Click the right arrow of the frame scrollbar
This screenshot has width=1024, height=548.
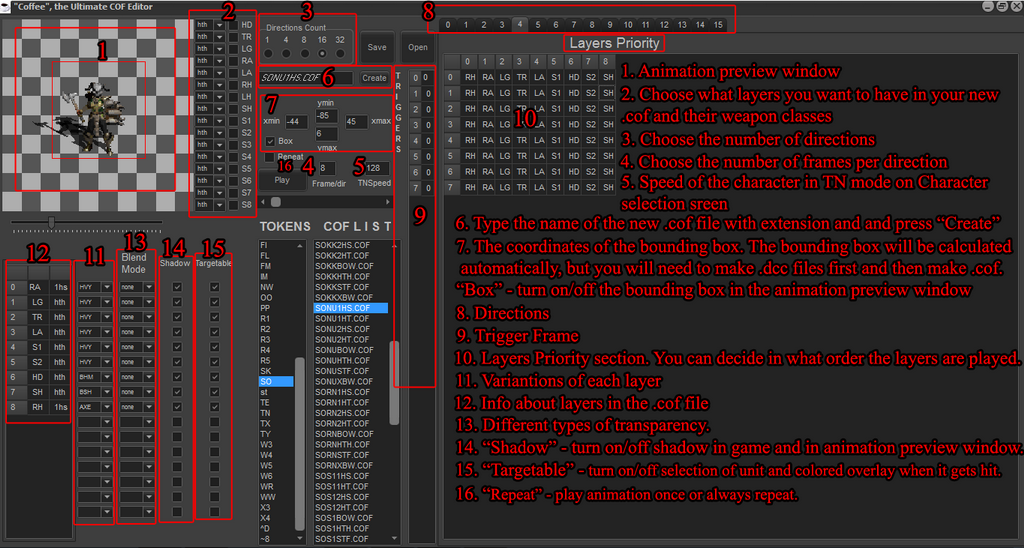[388, 202]
